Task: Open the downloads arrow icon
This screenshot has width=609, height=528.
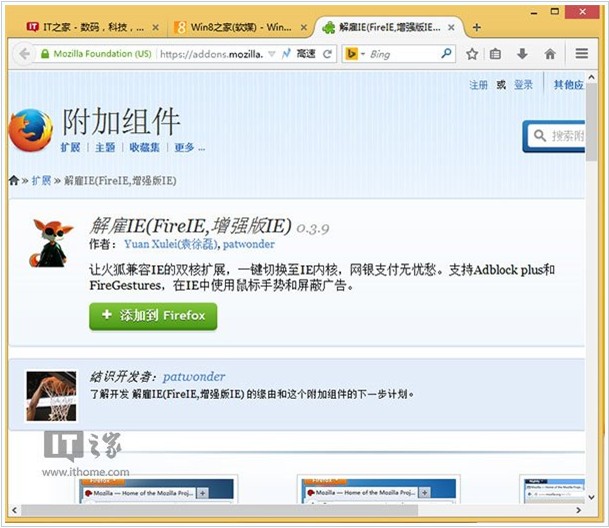Action: point(522,54)
